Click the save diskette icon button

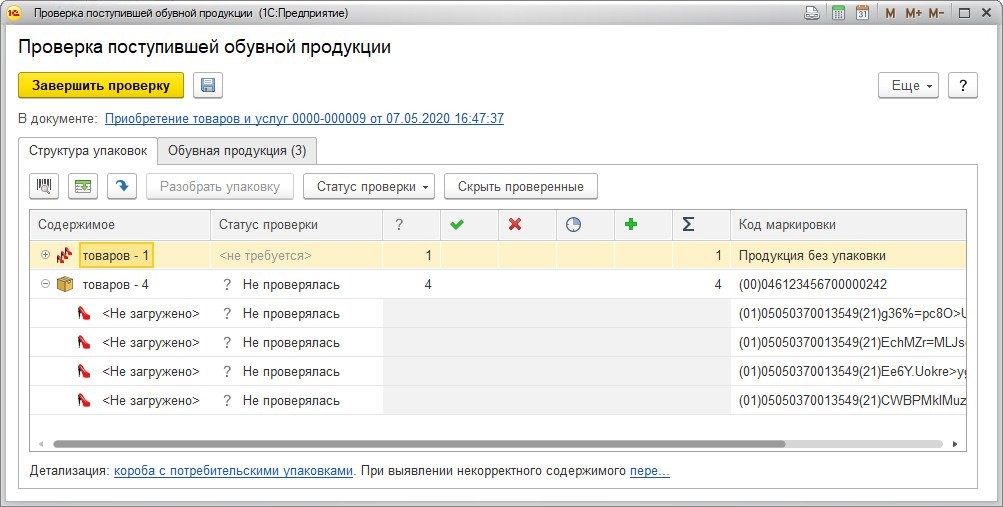coord(208,86)
